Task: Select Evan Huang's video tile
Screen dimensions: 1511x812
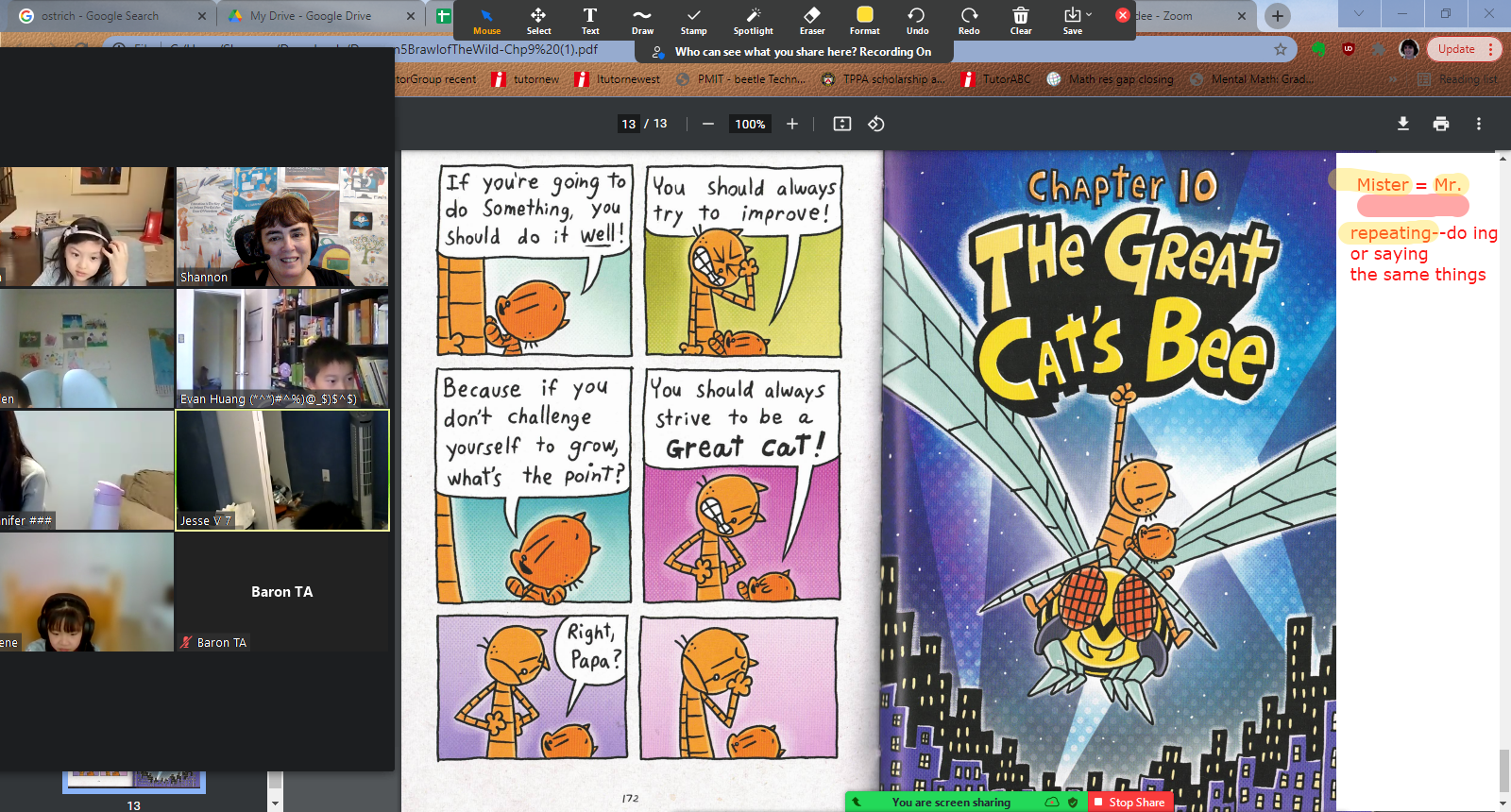Action: [282, 348]
